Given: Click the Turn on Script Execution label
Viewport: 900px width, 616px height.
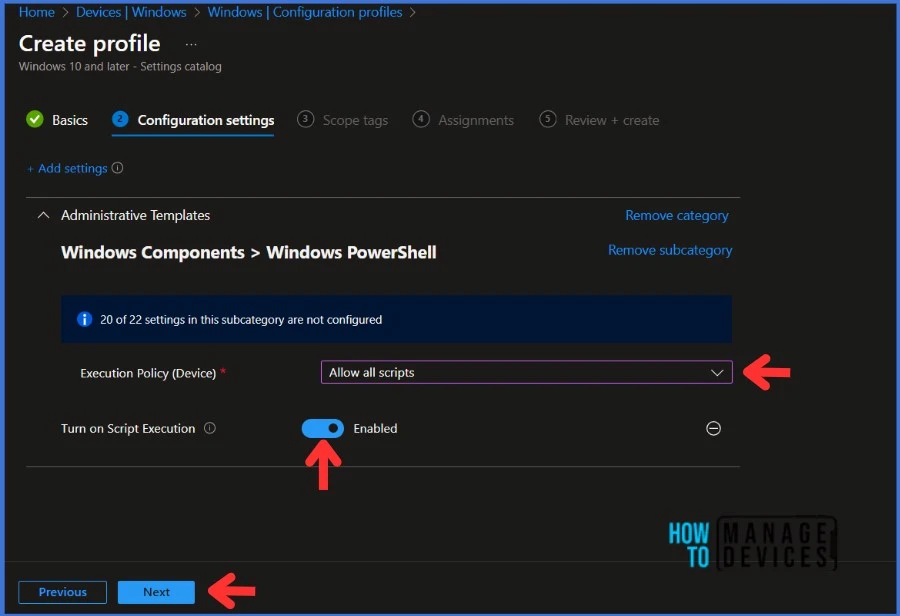Looking at the screenshot, I should click(x=128, y=428).
